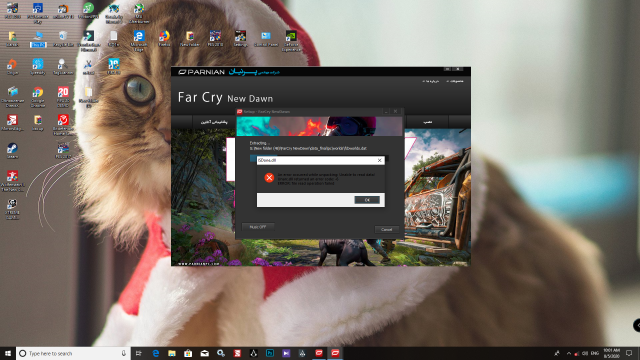Confirm the ISDone.dll error with OK
Image resolution: width=640 pixels, height=360 pixels.
367,200
